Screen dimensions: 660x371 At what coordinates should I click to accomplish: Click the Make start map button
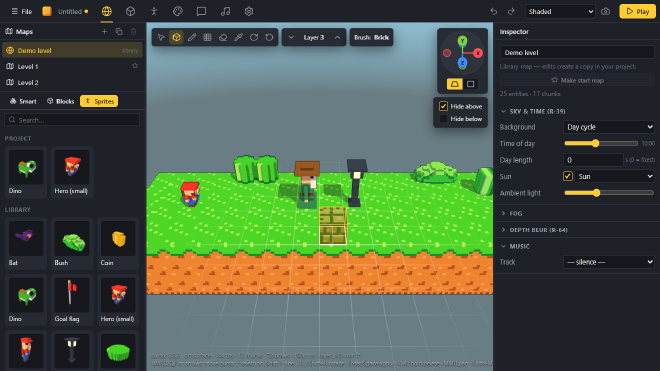tap(577, 80)
